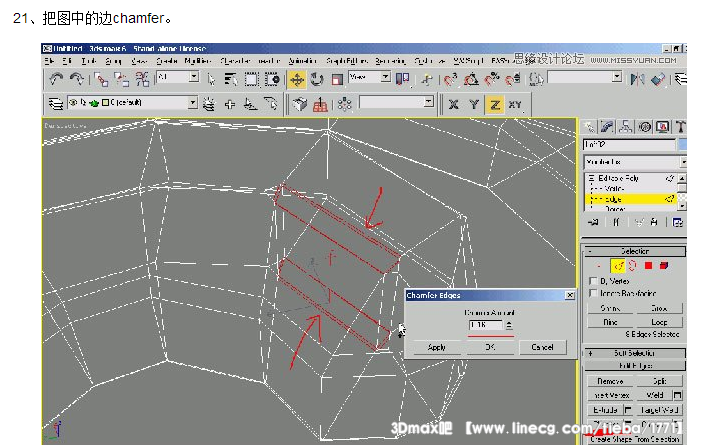Click the Mirror tool icon
The image size is (712, 445).
(x=637, y=79)
